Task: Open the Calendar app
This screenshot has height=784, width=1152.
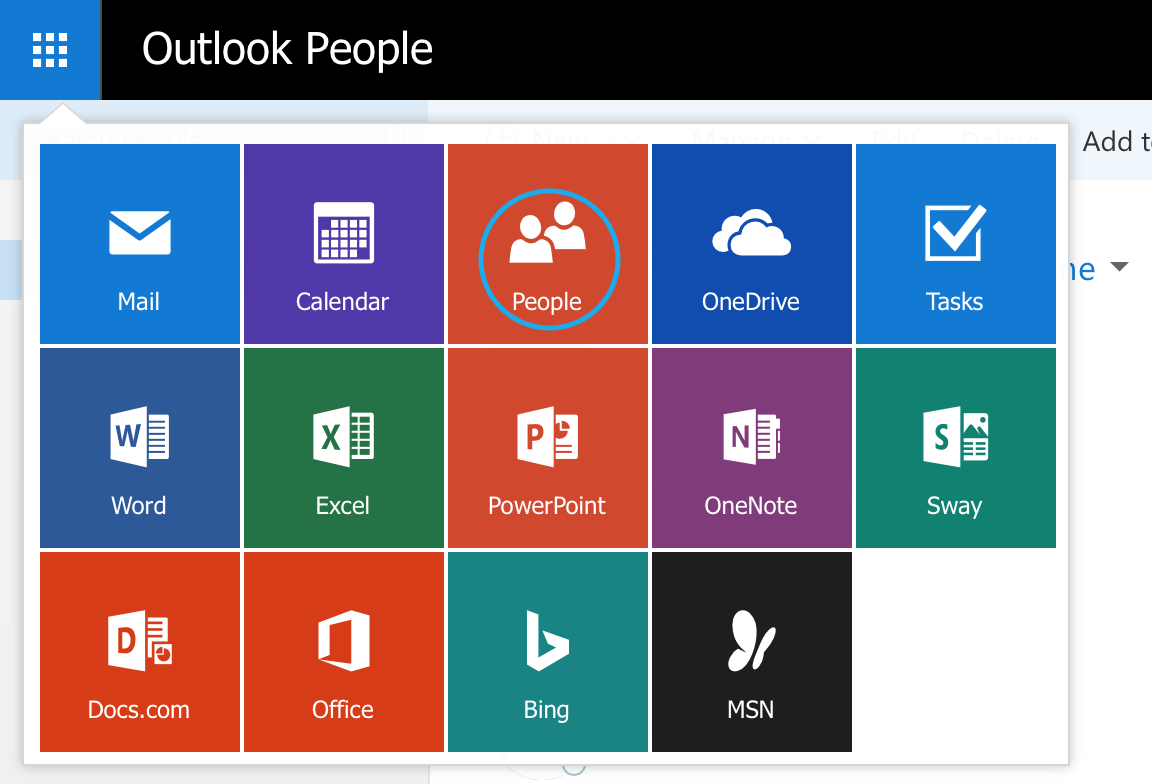Action: pos(343,243)
